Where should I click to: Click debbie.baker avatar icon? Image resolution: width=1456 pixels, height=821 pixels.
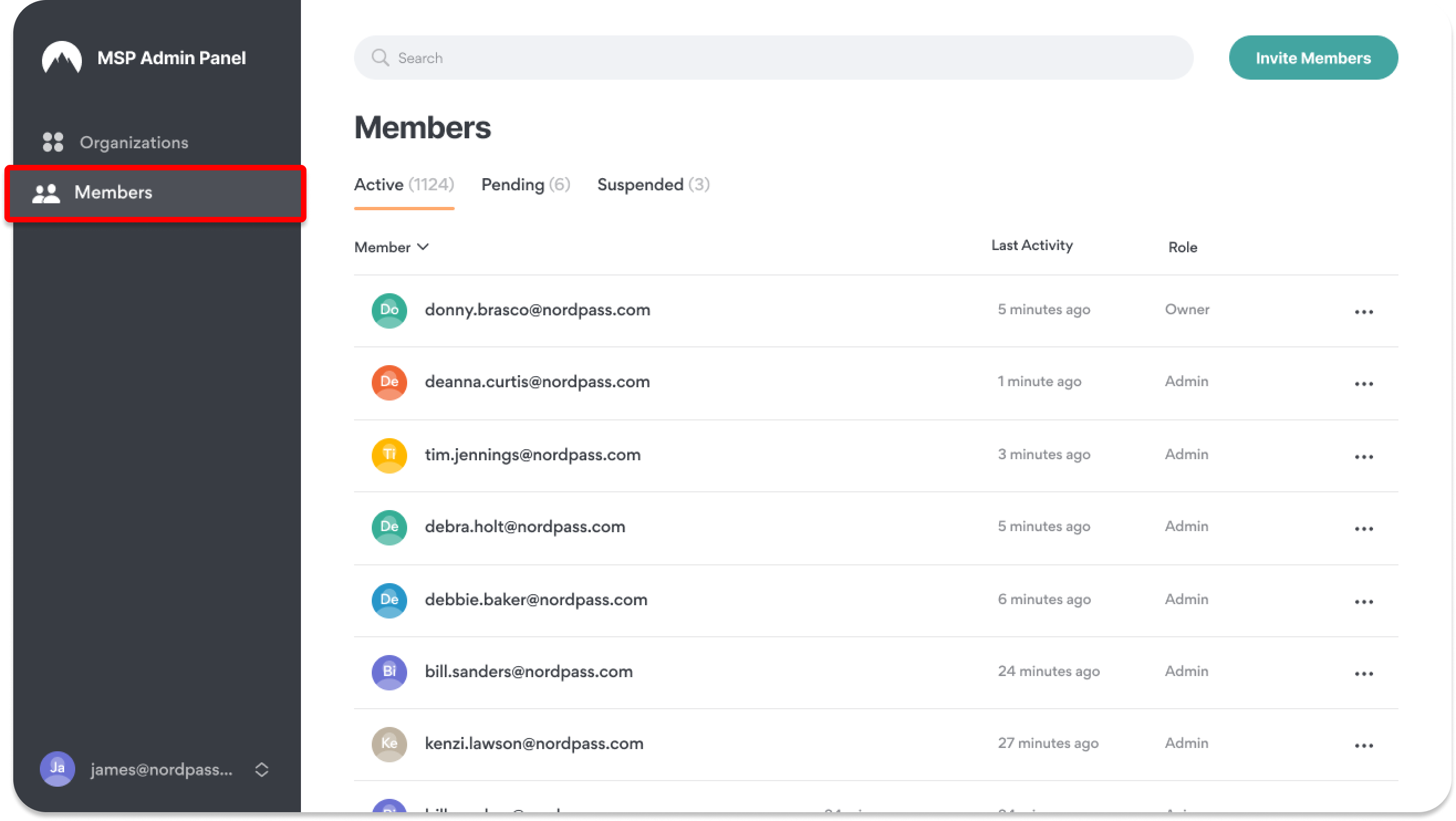coord(389,600)
